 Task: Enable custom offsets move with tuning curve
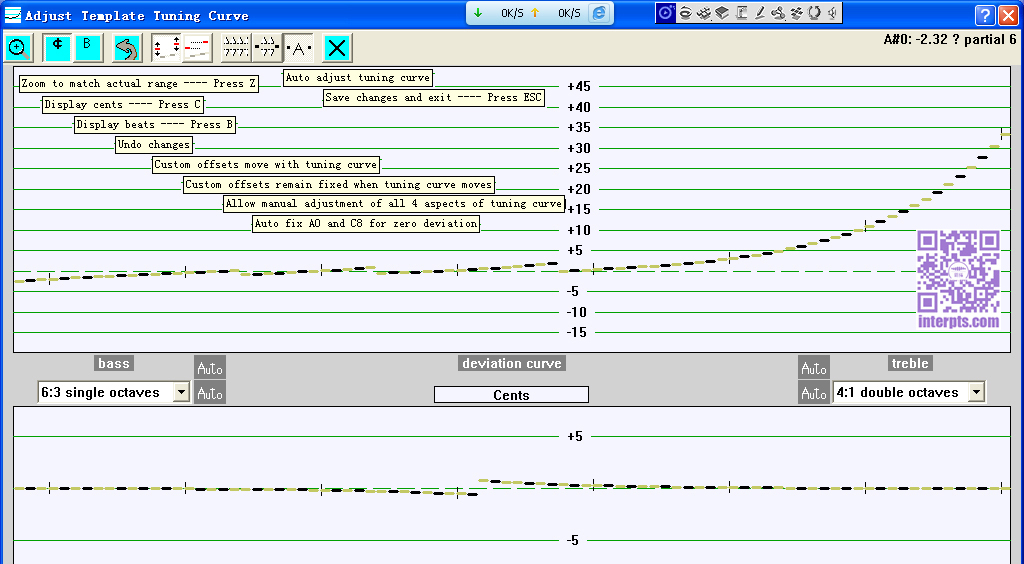click(167, 48)
